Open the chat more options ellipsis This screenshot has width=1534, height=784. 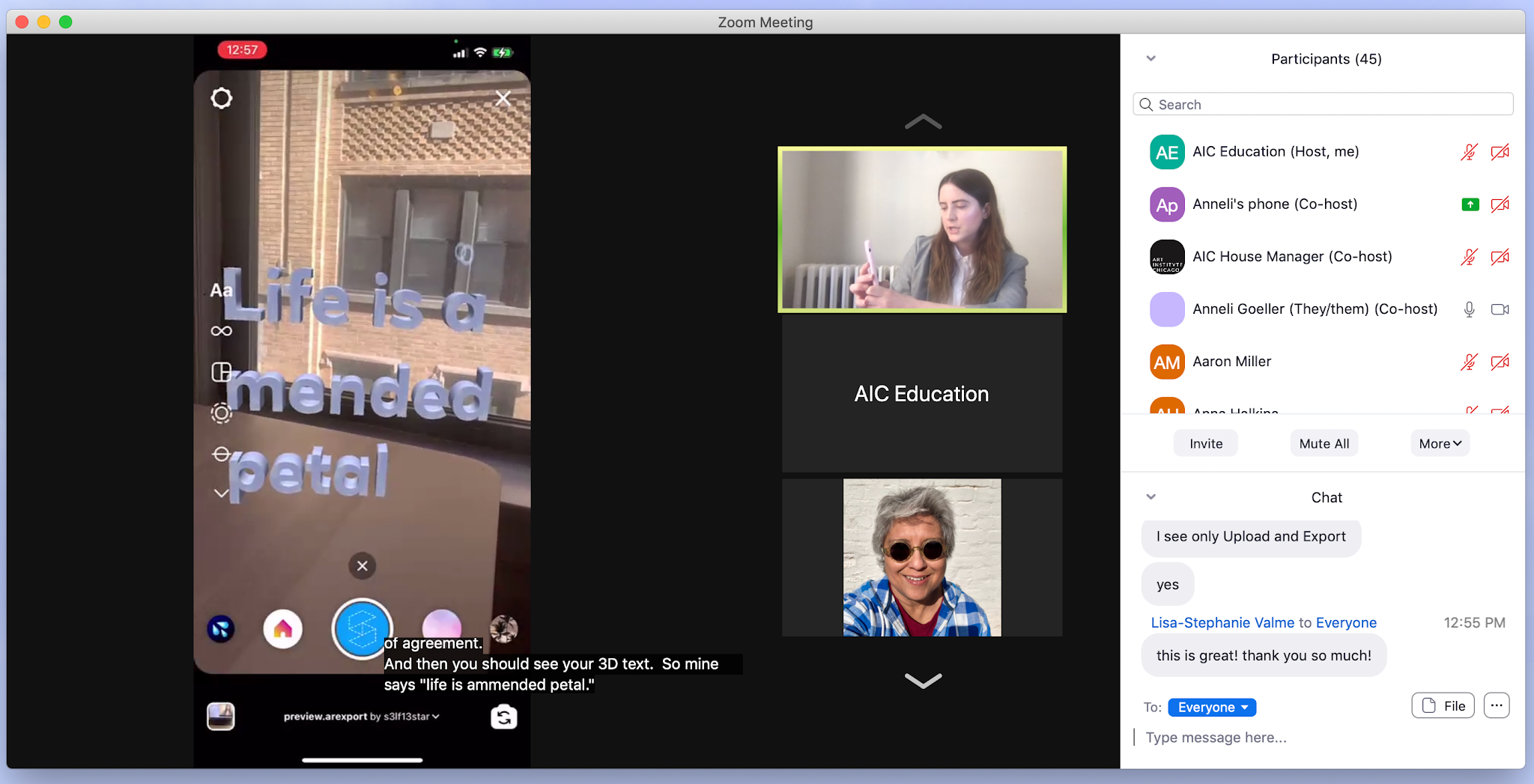point(1496,705)
